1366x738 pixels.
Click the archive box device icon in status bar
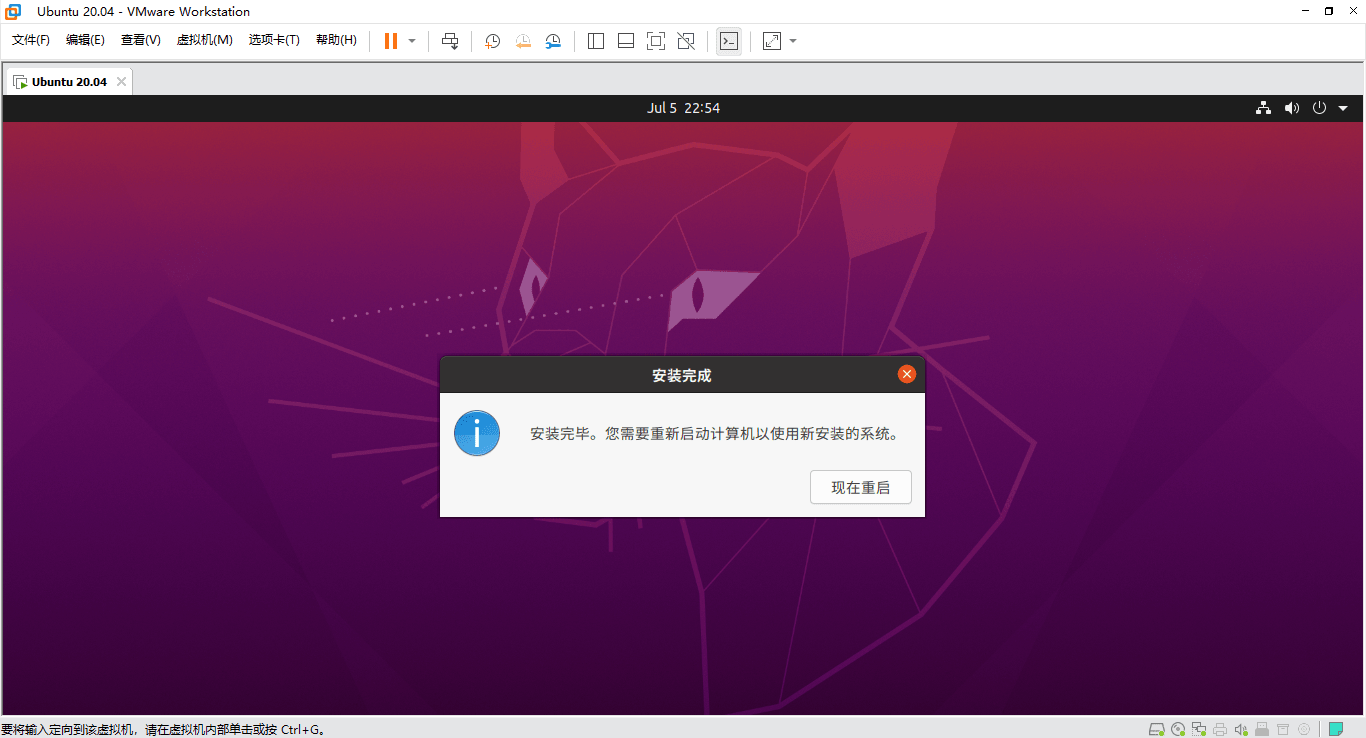[x=1283, y=729]
